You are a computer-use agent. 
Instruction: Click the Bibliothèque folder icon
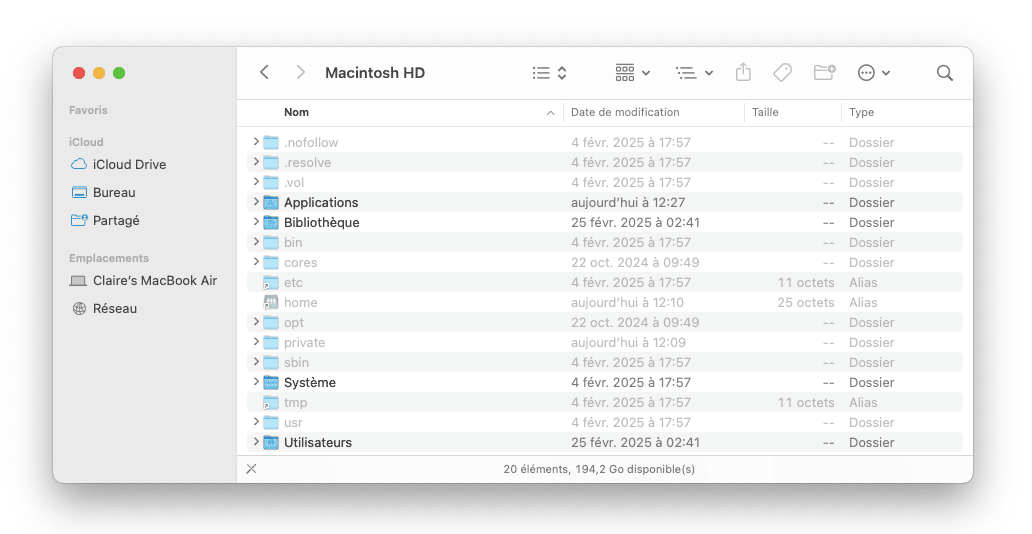(x=271, y=223)
